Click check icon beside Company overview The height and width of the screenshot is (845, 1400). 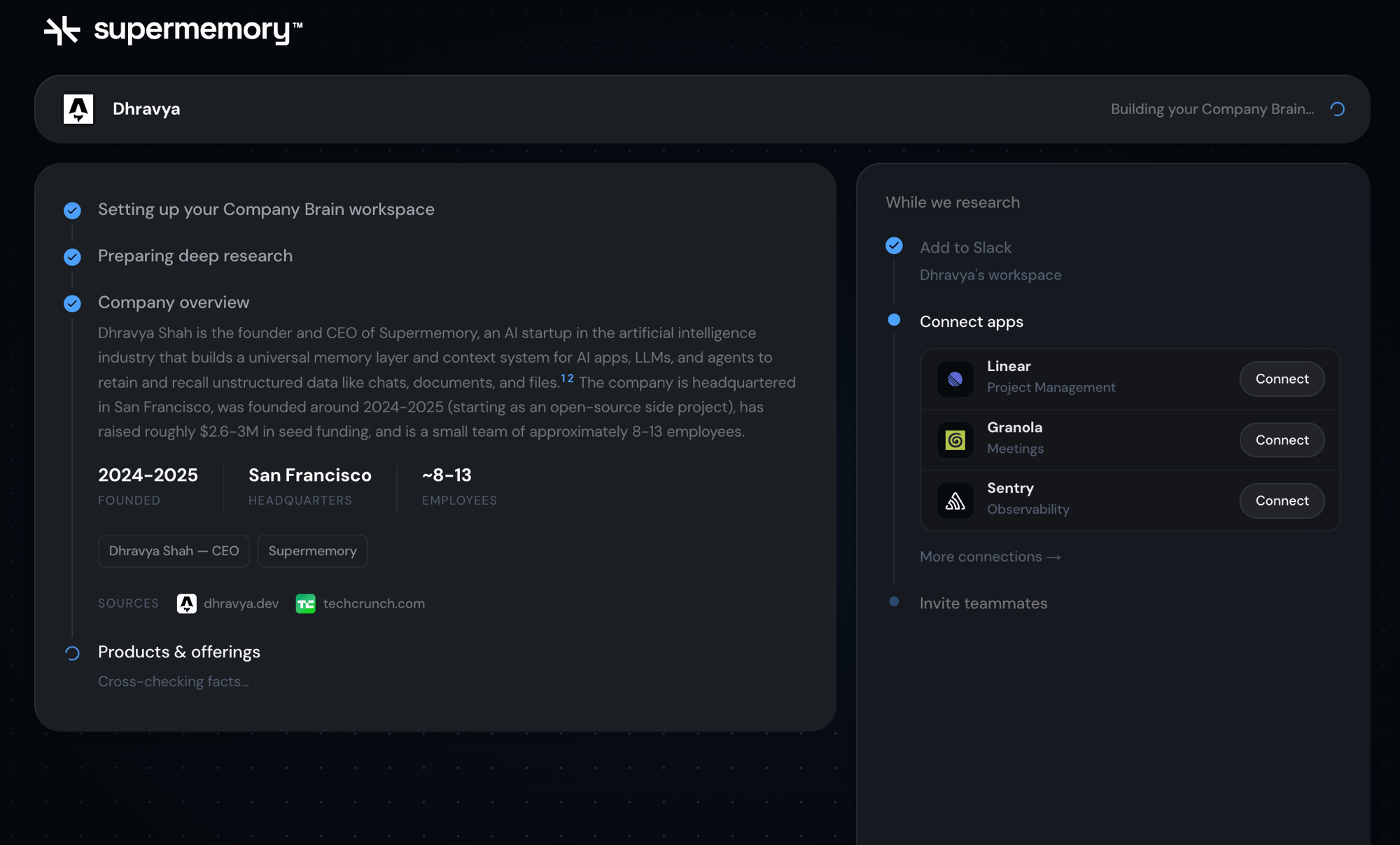[72, 303]
